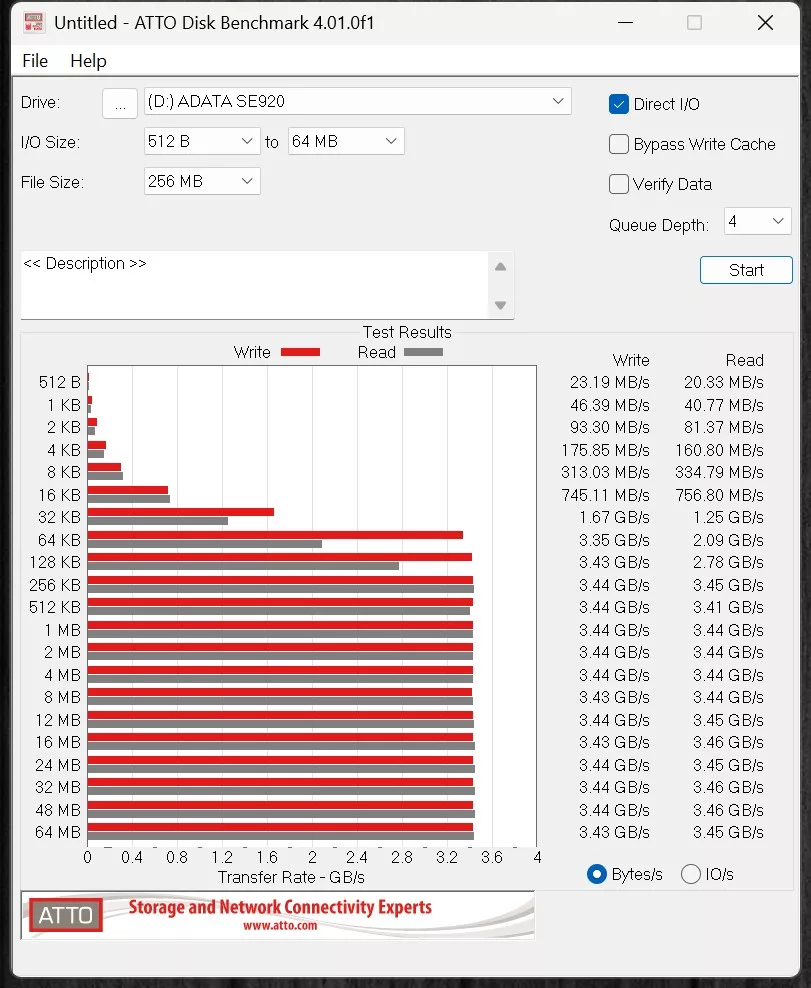Click the 64 KB write value 3.35 GB/s
This screenshot has height=988, width=811.
click(614, 541)
